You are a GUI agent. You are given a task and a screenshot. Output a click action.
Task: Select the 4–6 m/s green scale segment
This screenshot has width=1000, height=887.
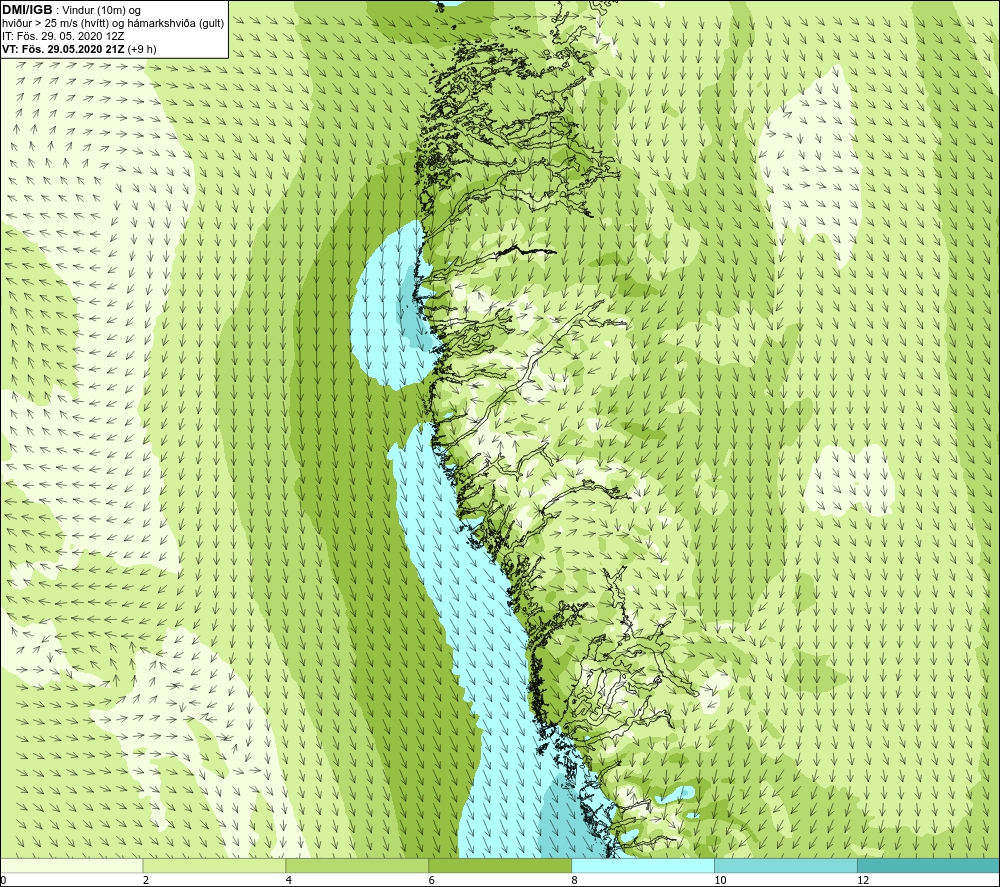tap(357, 865)
